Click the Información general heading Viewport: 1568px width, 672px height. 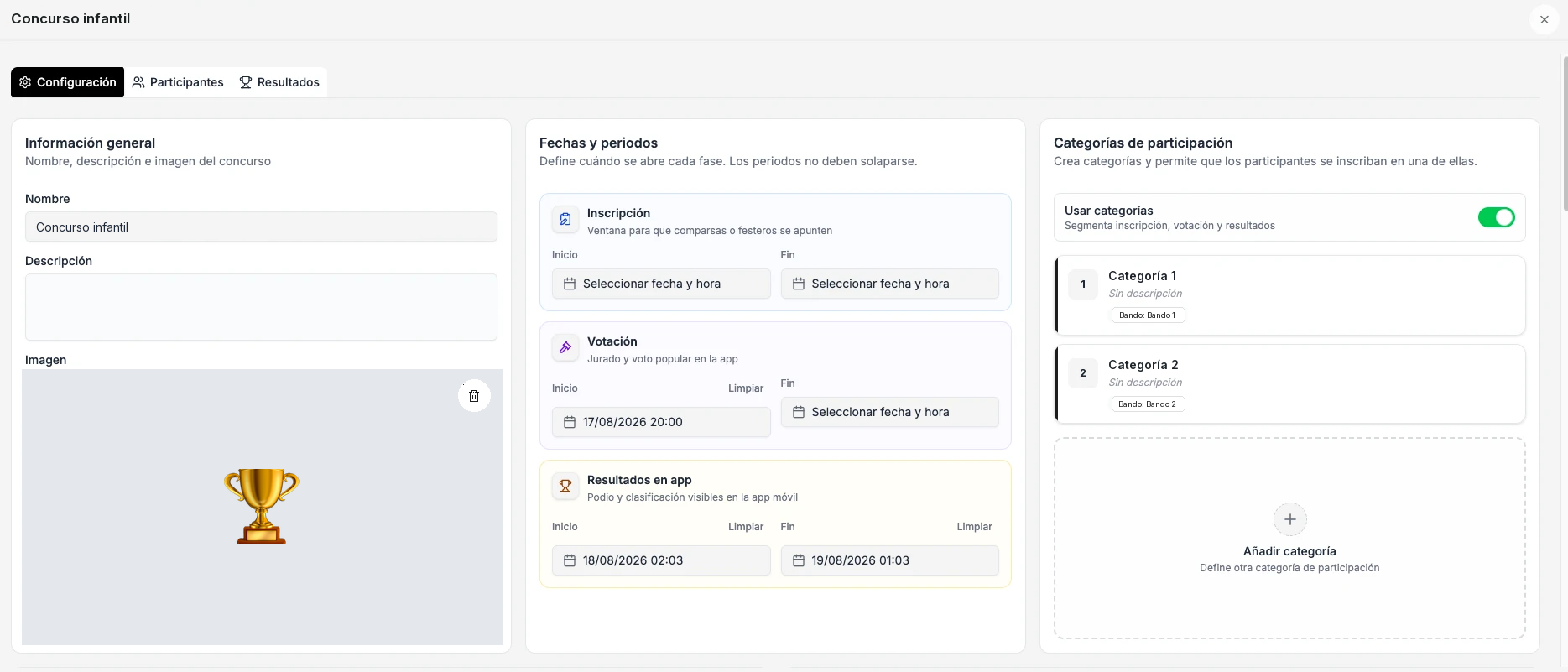(90, 143)
